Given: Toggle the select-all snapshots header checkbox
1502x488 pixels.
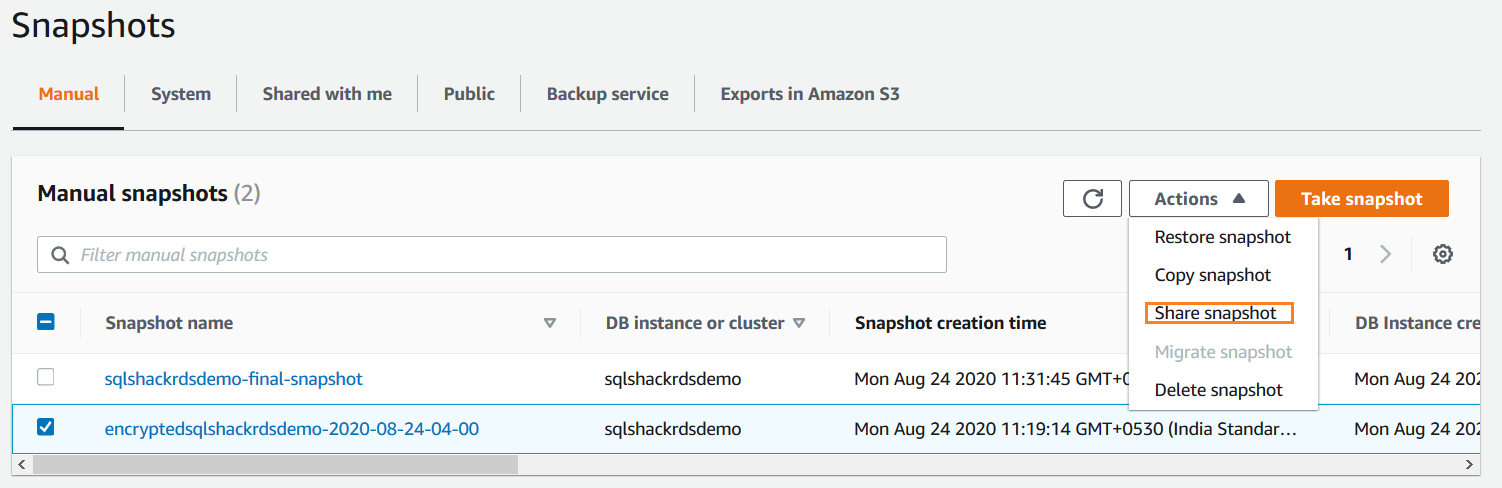Looking at the screenshot, I should pos(45,322).
